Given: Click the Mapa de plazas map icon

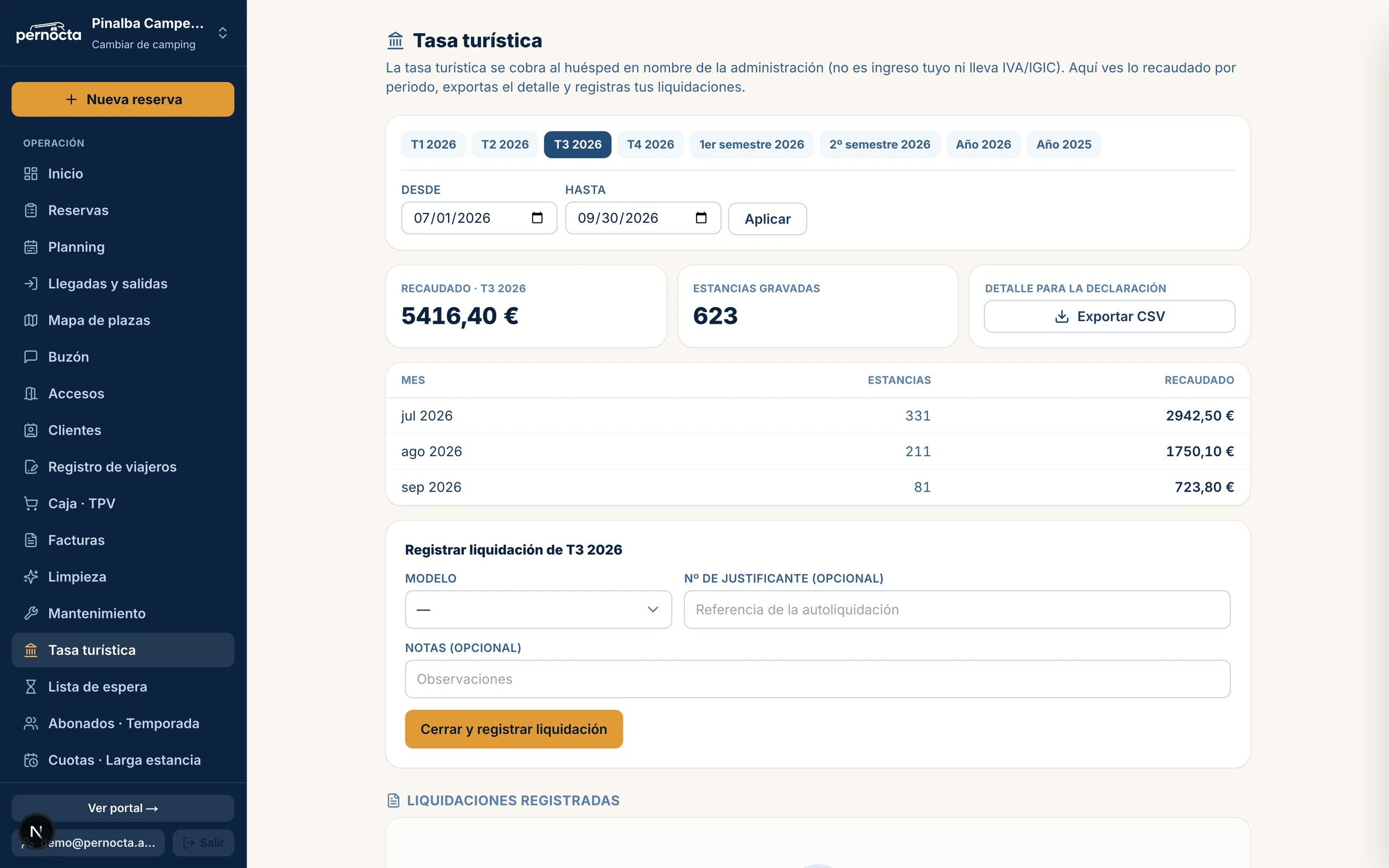Looking at the screenshot, I should (x=31, y=320).
